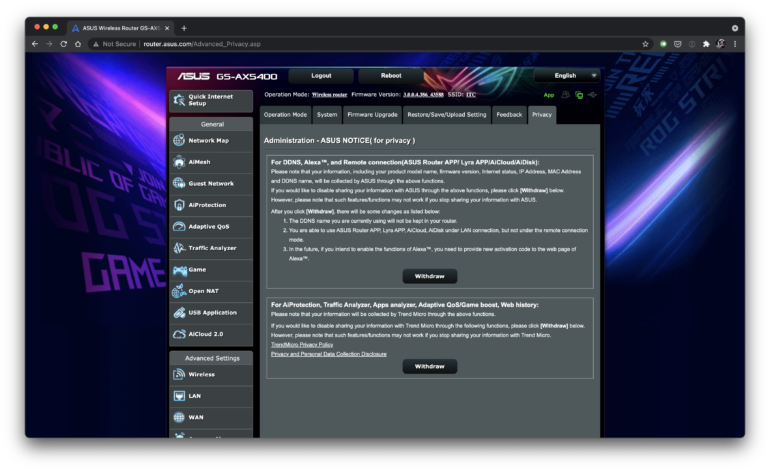770x471 pixels.
Task: Click the Game controller icon
Action: coord(180,270)
